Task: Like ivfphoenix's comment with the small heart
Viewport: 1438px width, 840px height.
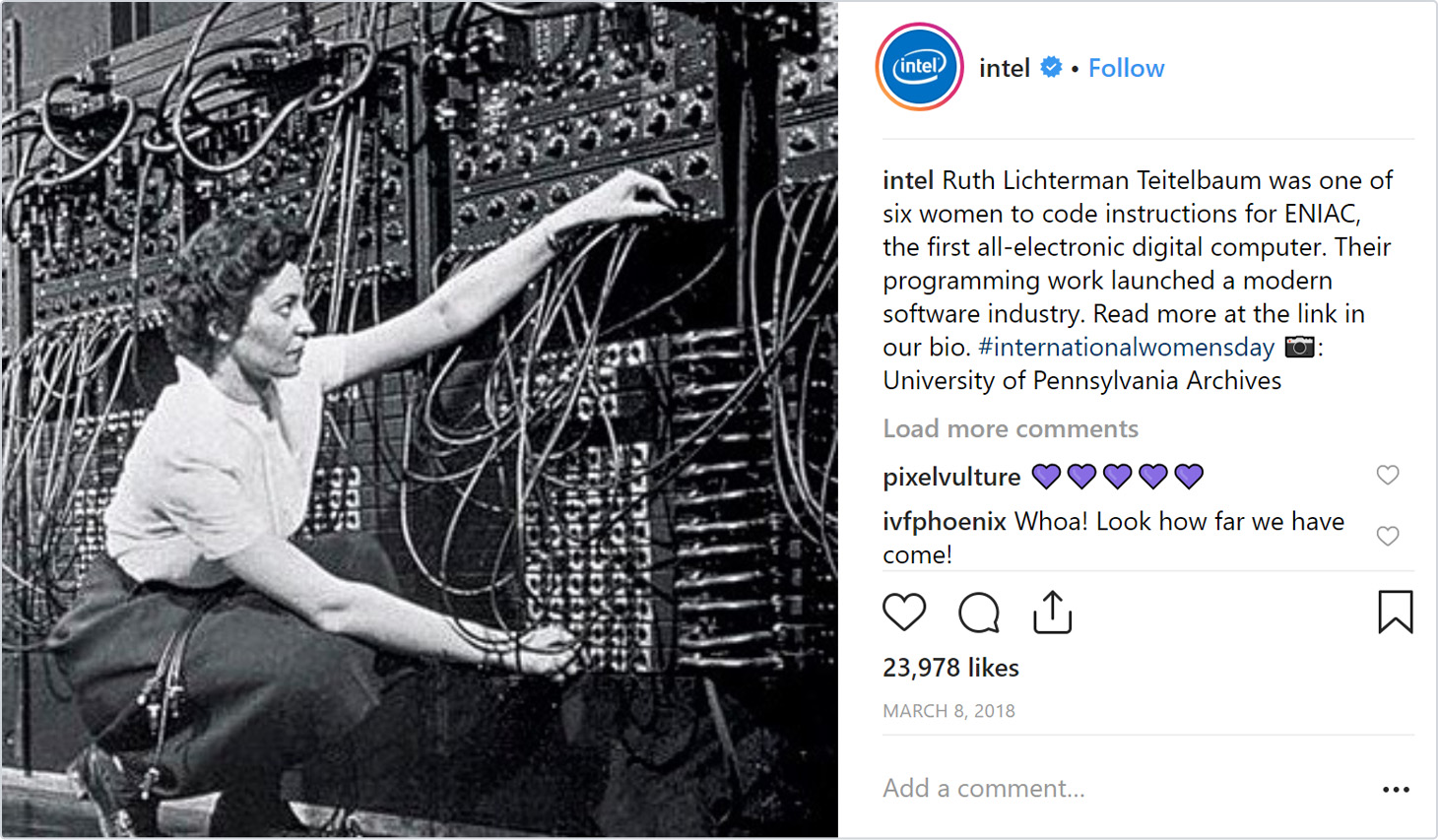Action: [x=1388, y=536]
